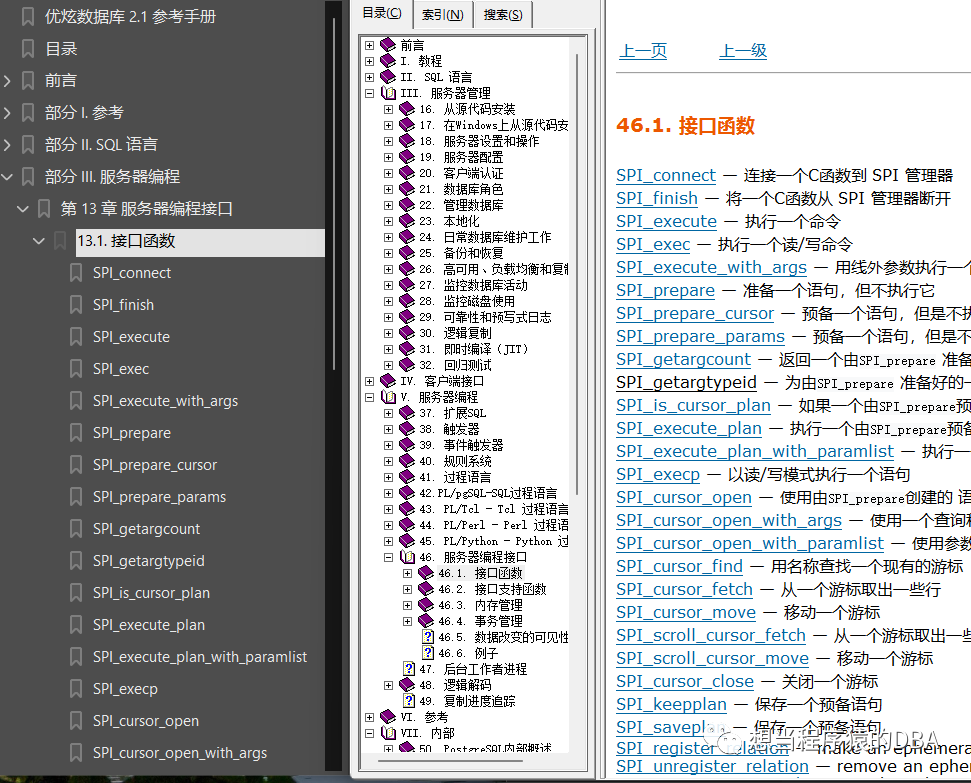Open the SPI_unregister_relation link

point(712,766)
